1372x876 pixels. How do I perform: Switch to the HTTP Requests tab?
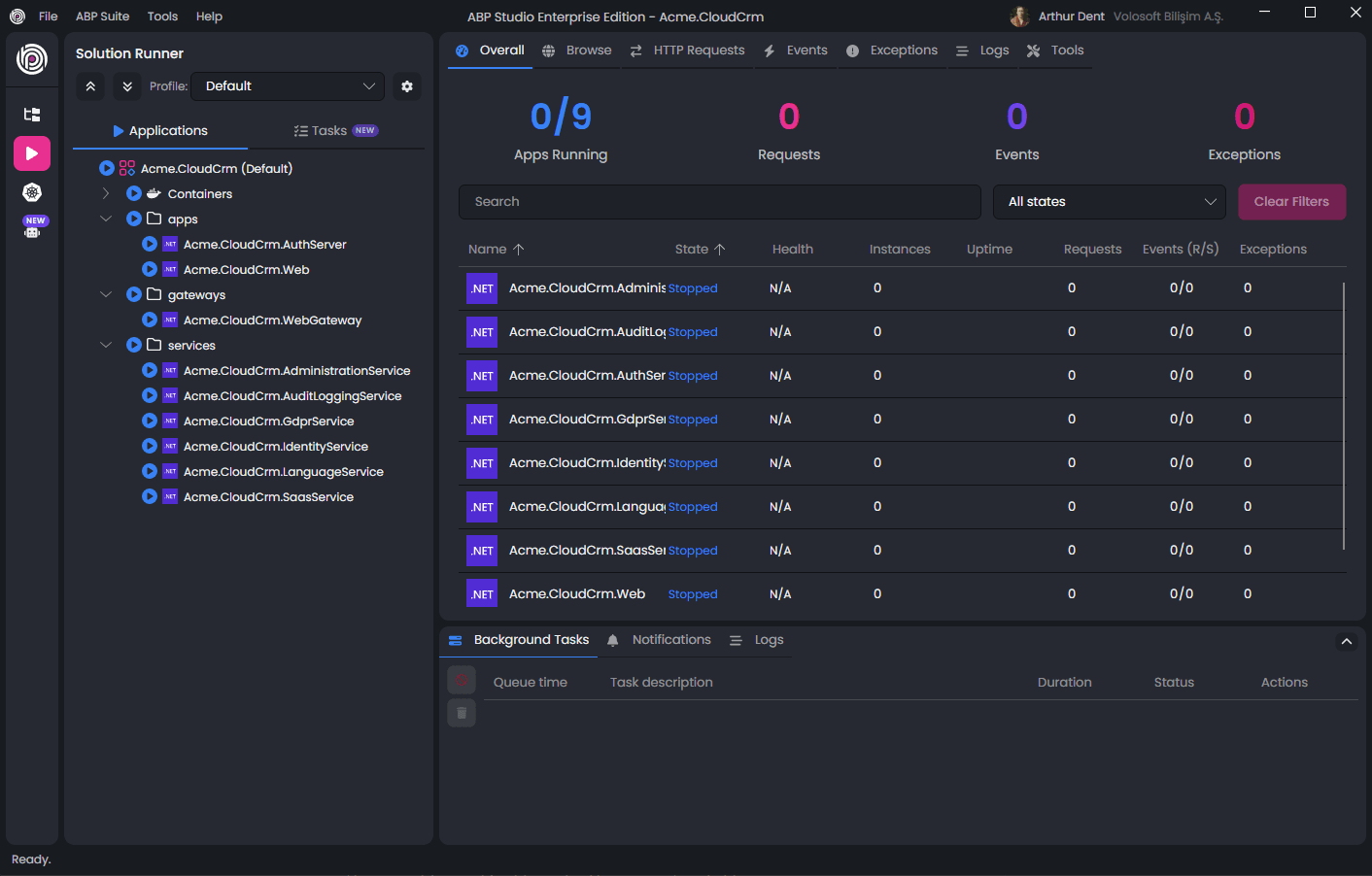(699, 50)
